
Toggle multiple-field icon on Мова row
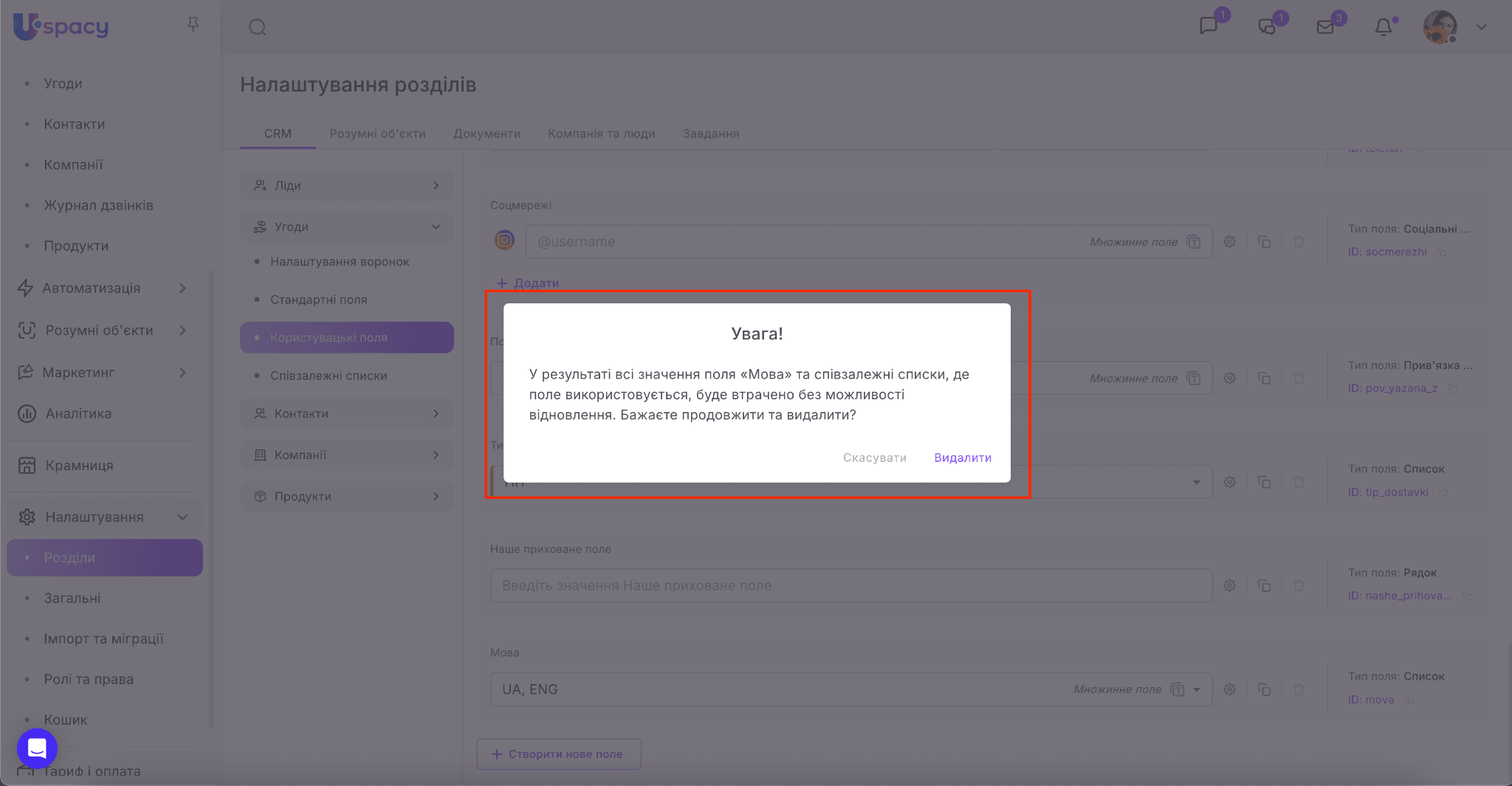(1178, 689)
